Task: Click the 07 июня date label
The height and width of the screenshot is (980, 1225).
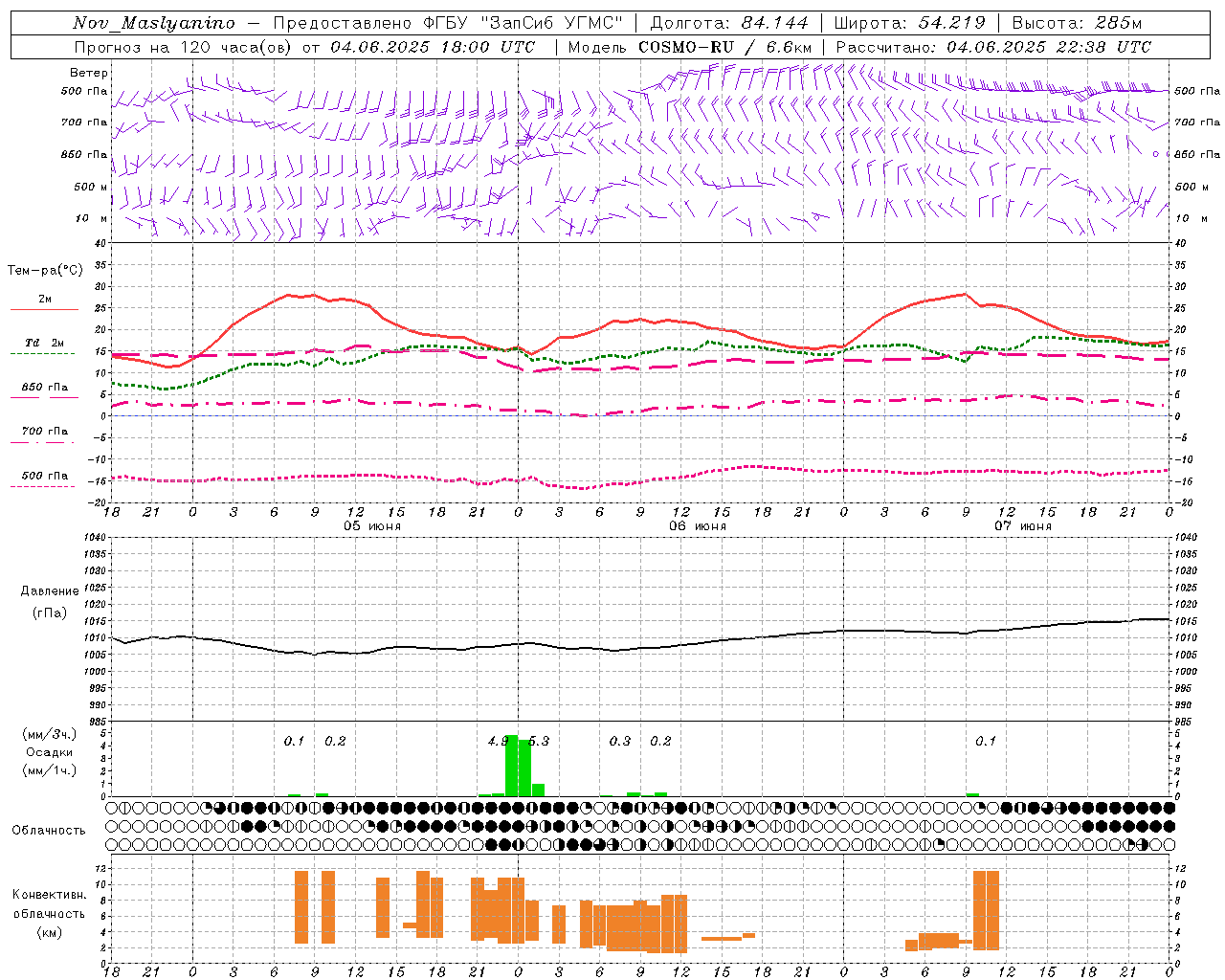Action: coord(1023,526)
